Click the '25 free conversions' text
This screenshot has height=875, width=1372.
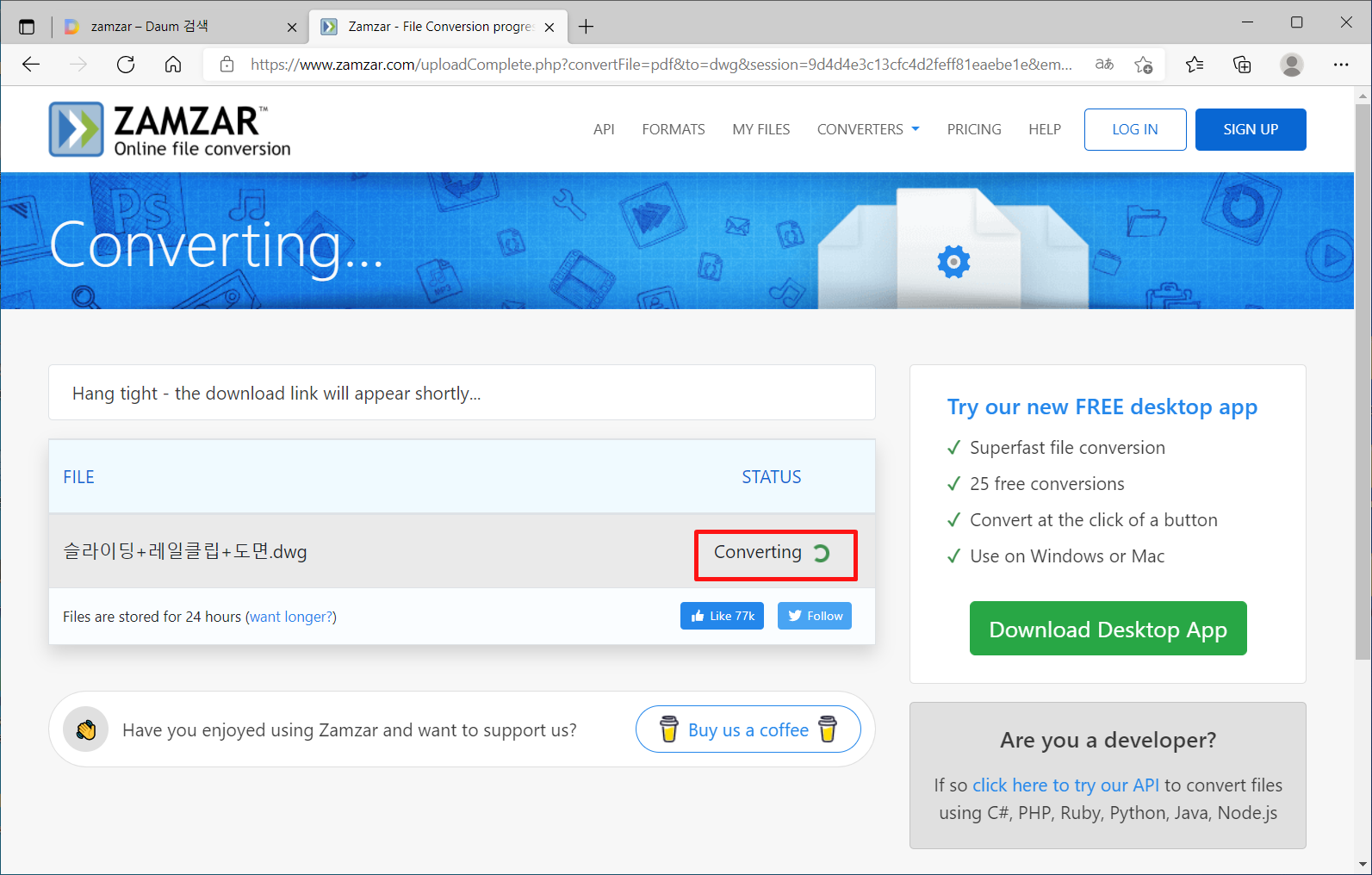tap(1047, 484)
